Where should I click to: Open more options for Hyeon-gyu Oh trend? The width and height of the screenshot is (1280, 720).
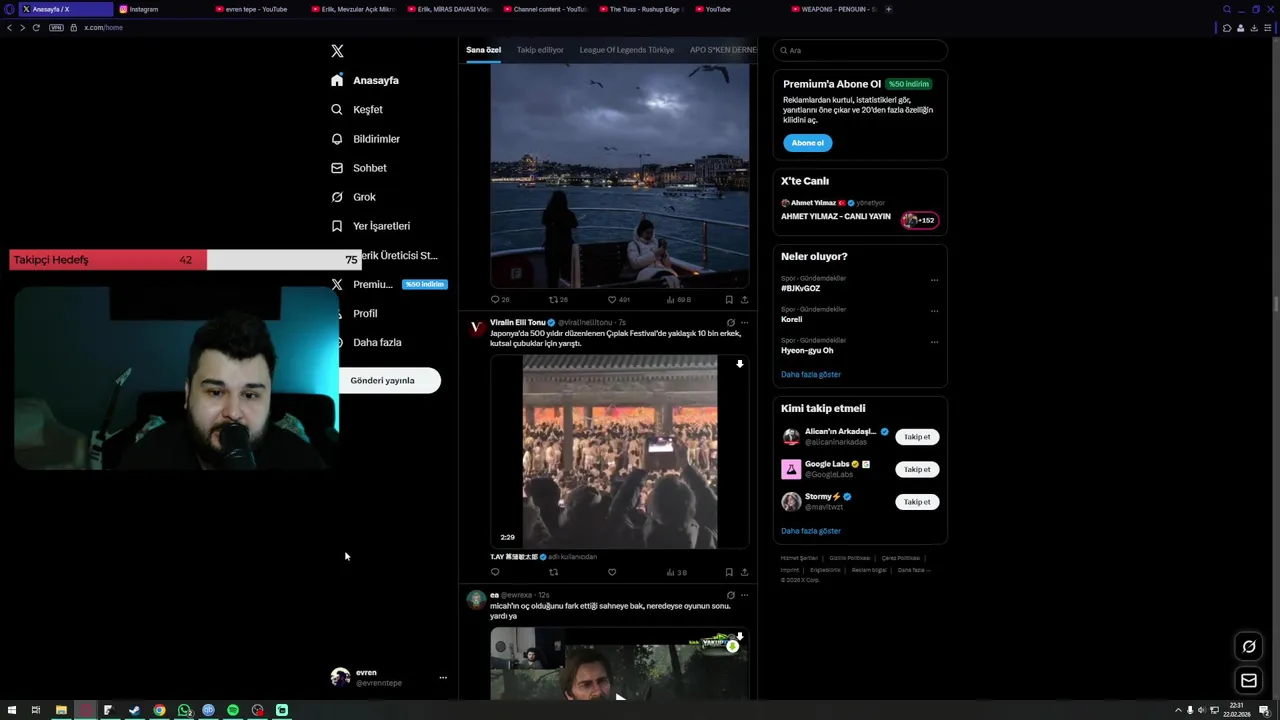(x=934, y=342)
